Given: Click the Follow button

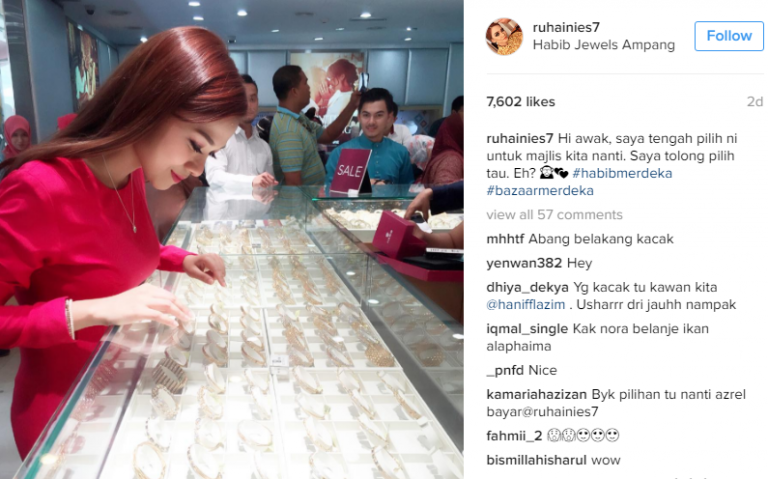Looking at the screenshot, I should tap(729, 36).
